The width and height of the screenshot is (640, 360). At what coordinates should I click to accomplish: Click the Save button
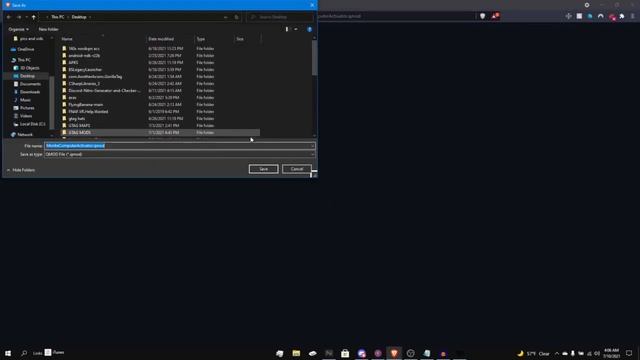click(x=263, y=169)
